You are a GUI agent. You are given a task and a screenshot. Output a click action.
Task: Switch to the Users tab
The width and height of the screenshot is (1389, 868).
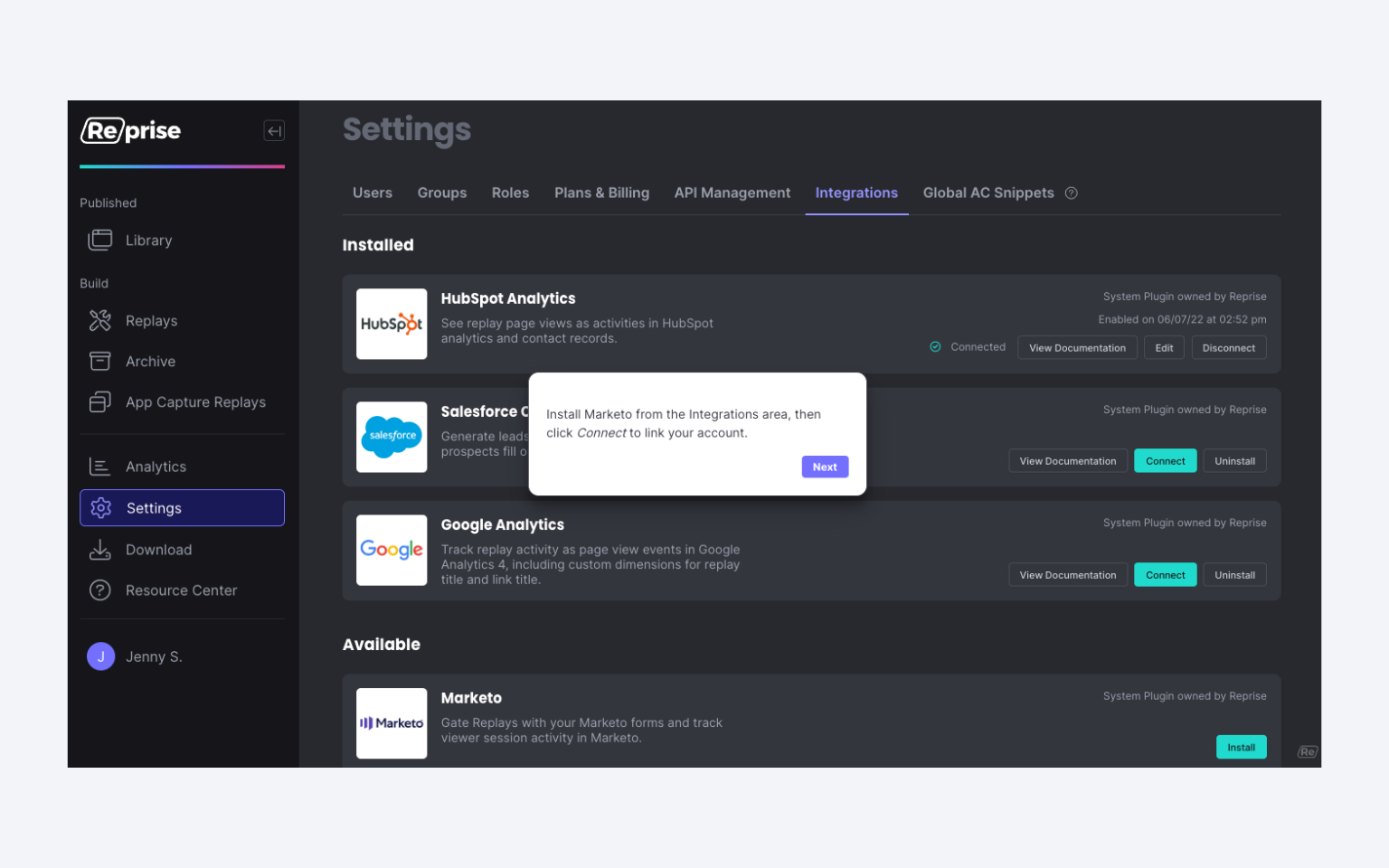pyautogui.click(x=372, y=193)
